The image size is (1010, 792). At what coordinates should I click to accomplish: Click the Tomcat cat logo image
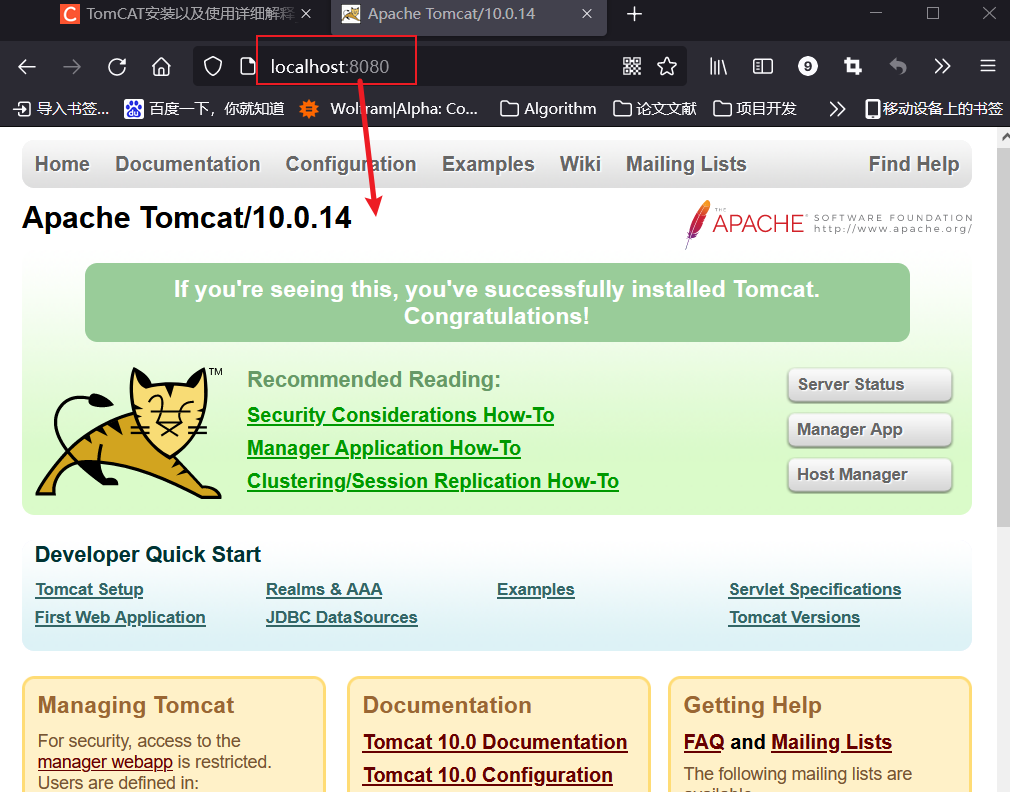pyautogui.click(x=129, y=433)
